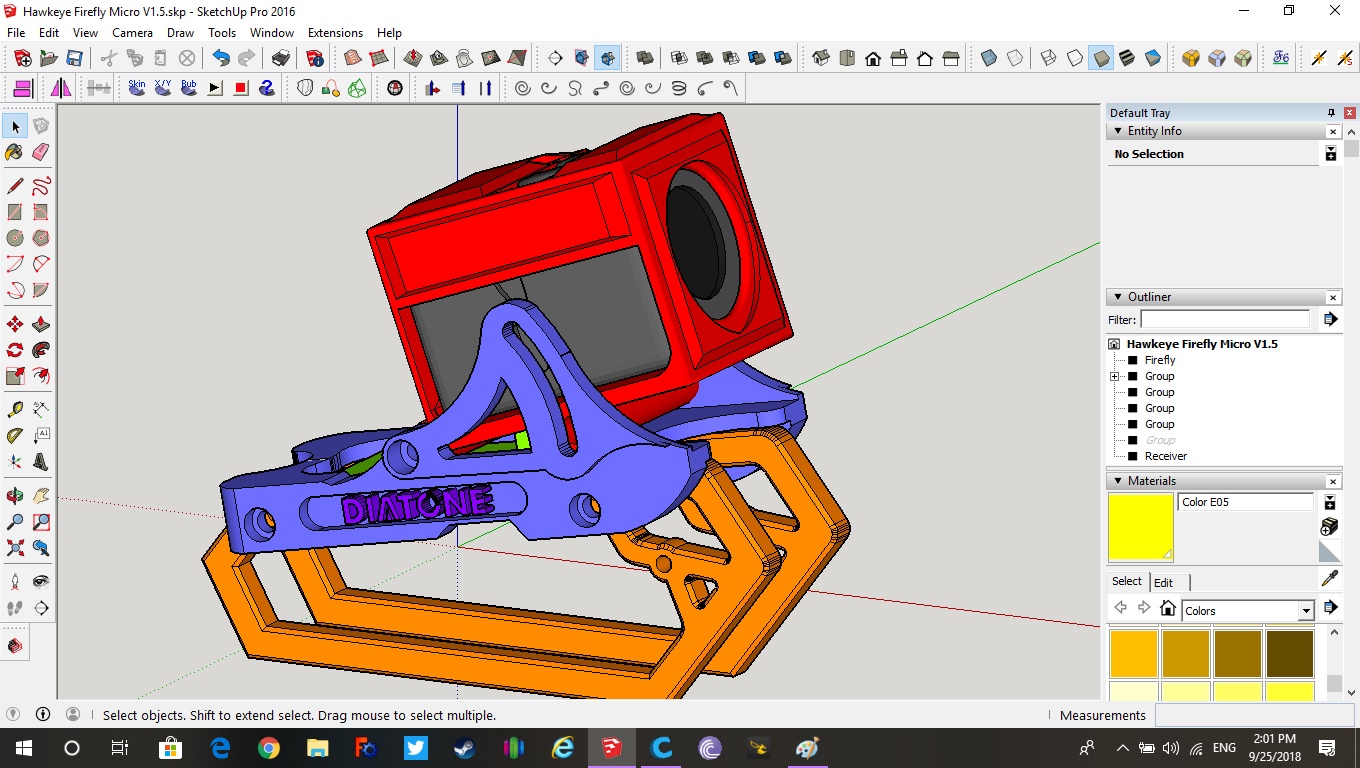This screenshot has height=768, width=1360.
Task: Collapse the Outliner panel
Action: 1118,297
